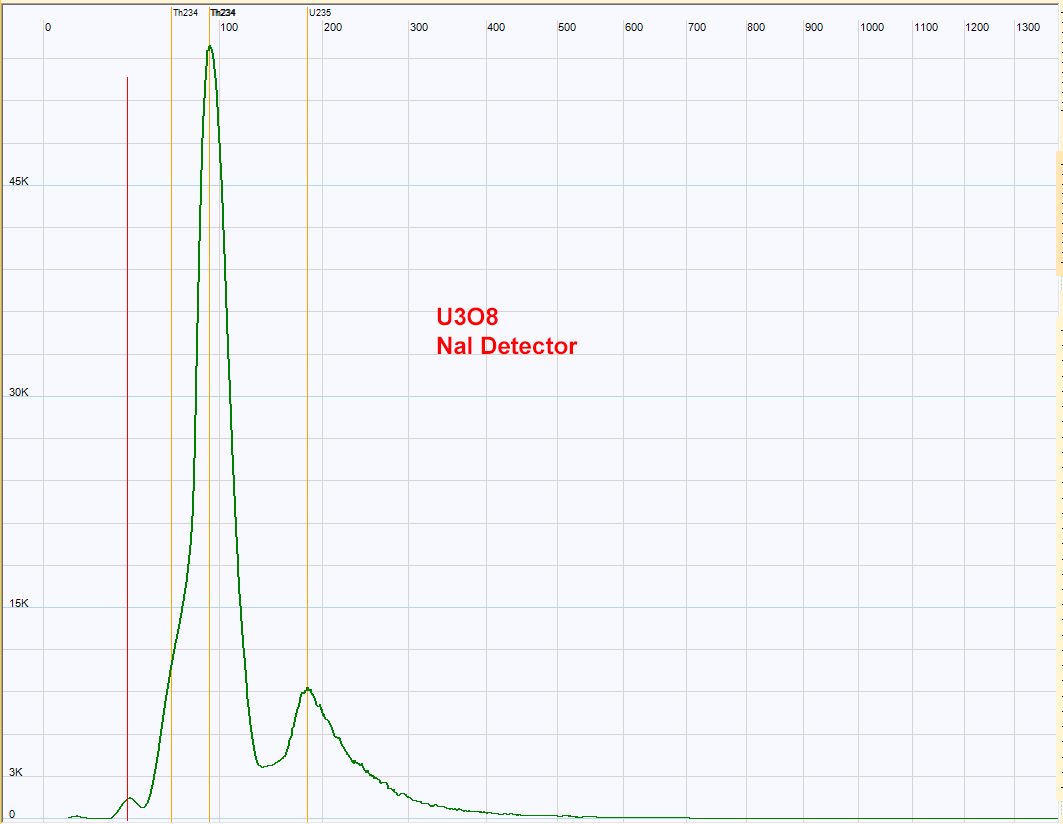Click the 45K count axis label
This screenshot has width=1063, height=824.
coord(19,181)
